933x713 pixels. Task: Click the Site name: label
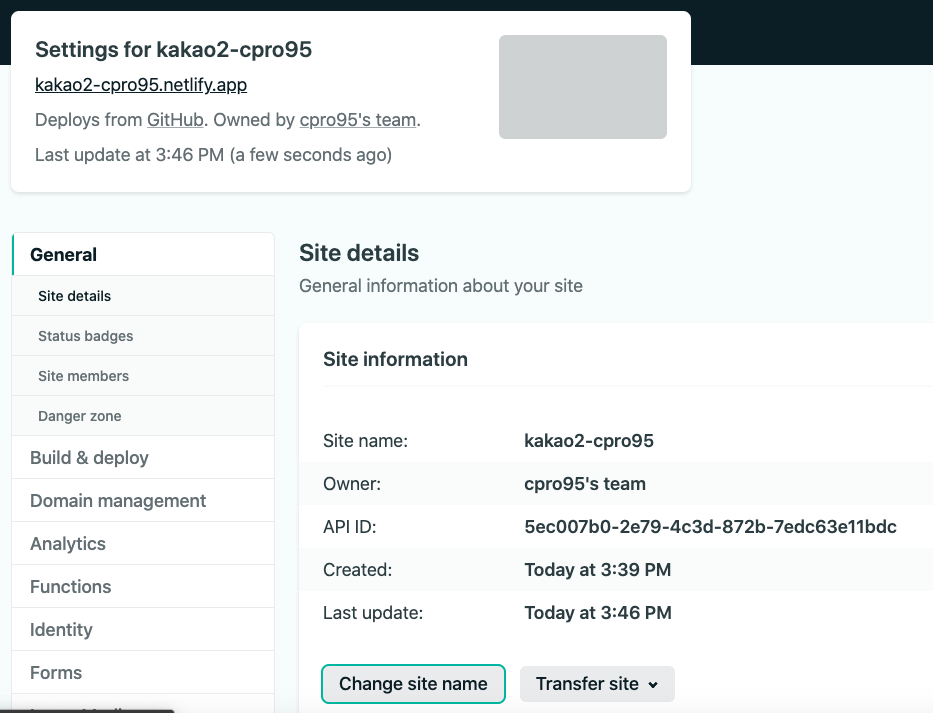pos(365,440)
